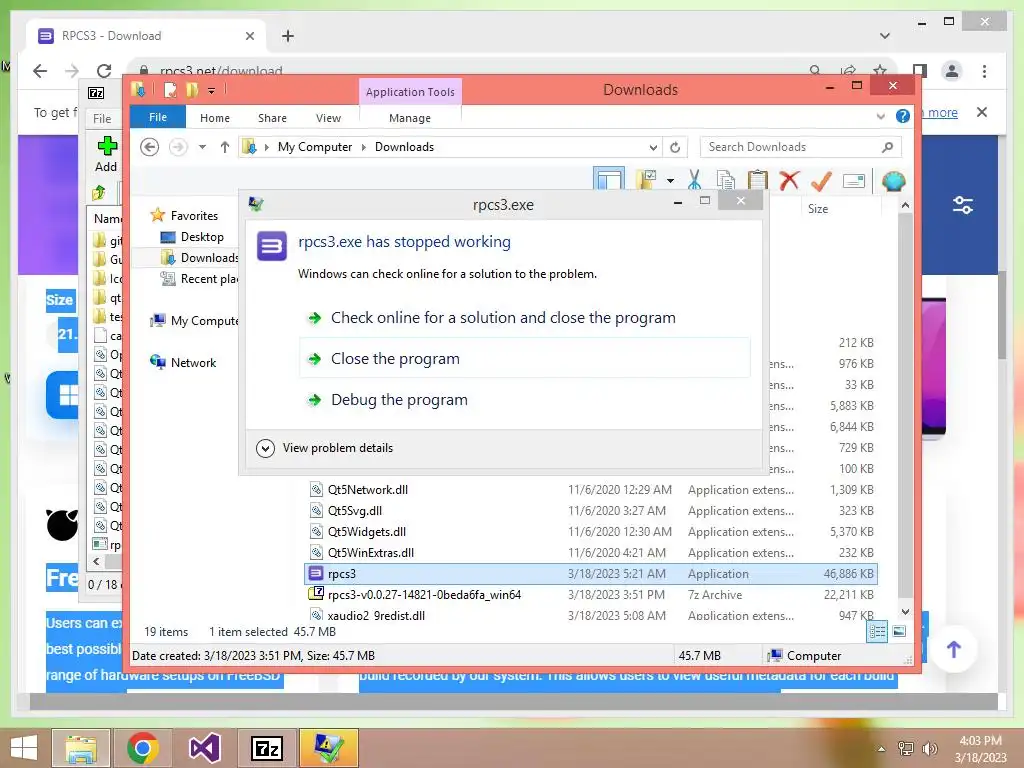Open Quick Access Toolbar customize dropdown

(x=212, y=90)
